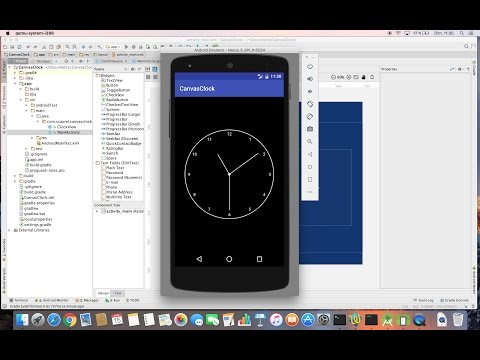Click the Undo arrow in toolbar

pos(28,47)
